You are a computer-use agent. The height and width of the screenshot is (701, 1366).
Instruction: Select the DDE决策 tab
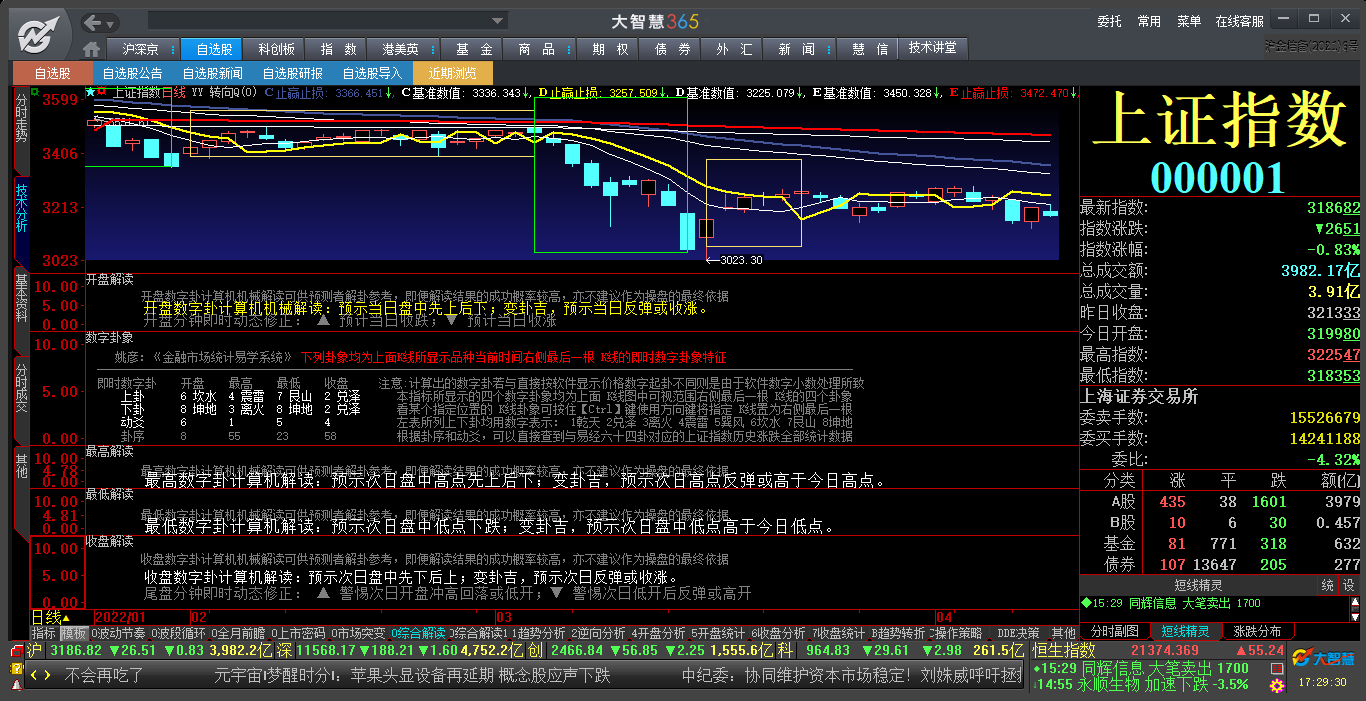[x=1019, y=633]
